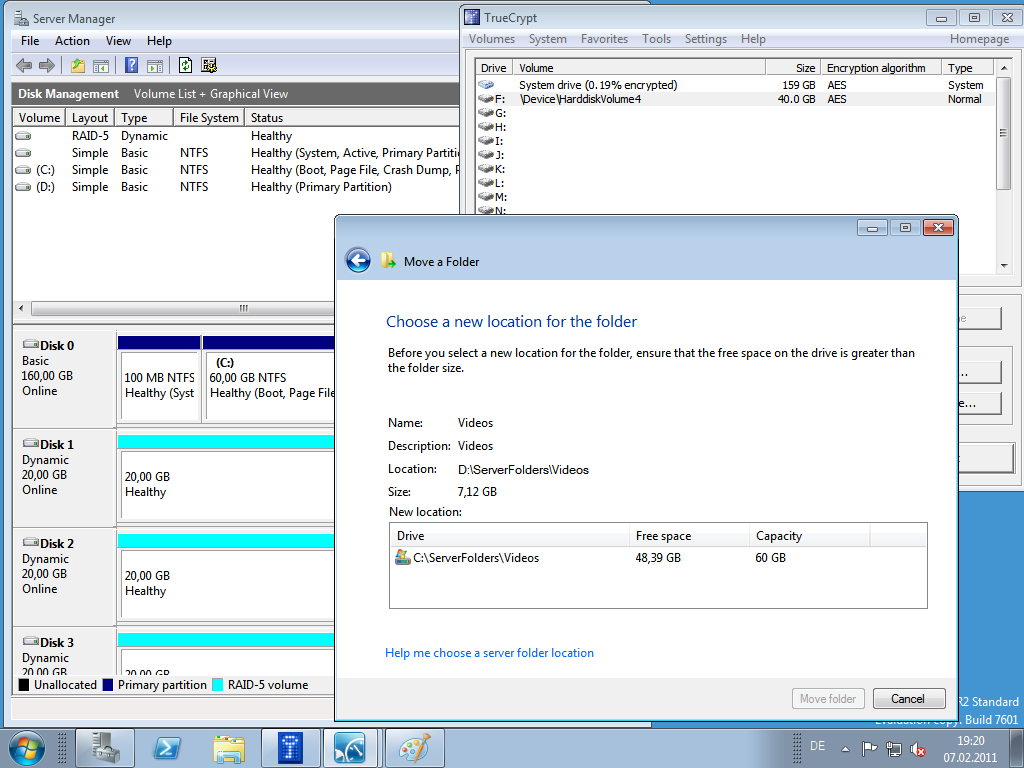Open the Tools menu in TrueCrypt
Viewport: 1024px width, 768px height.
656,39
